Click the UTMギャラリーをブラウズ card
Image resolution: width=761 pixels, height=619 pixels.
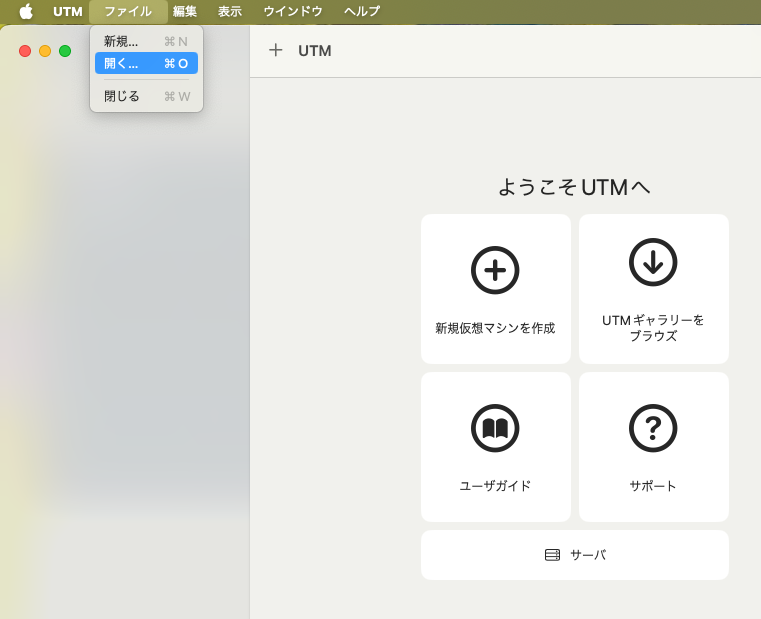coord(654,289)
